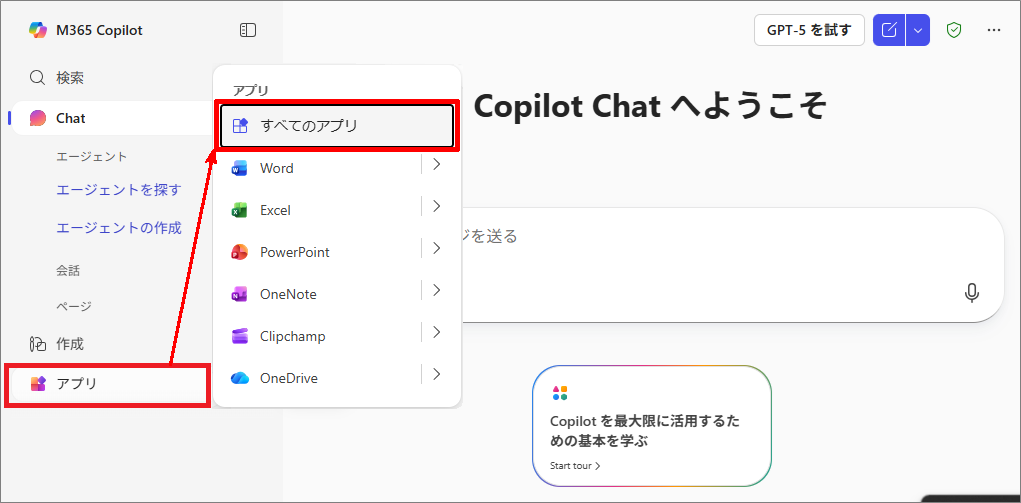Click the green shield protection icon

point(954,30)
